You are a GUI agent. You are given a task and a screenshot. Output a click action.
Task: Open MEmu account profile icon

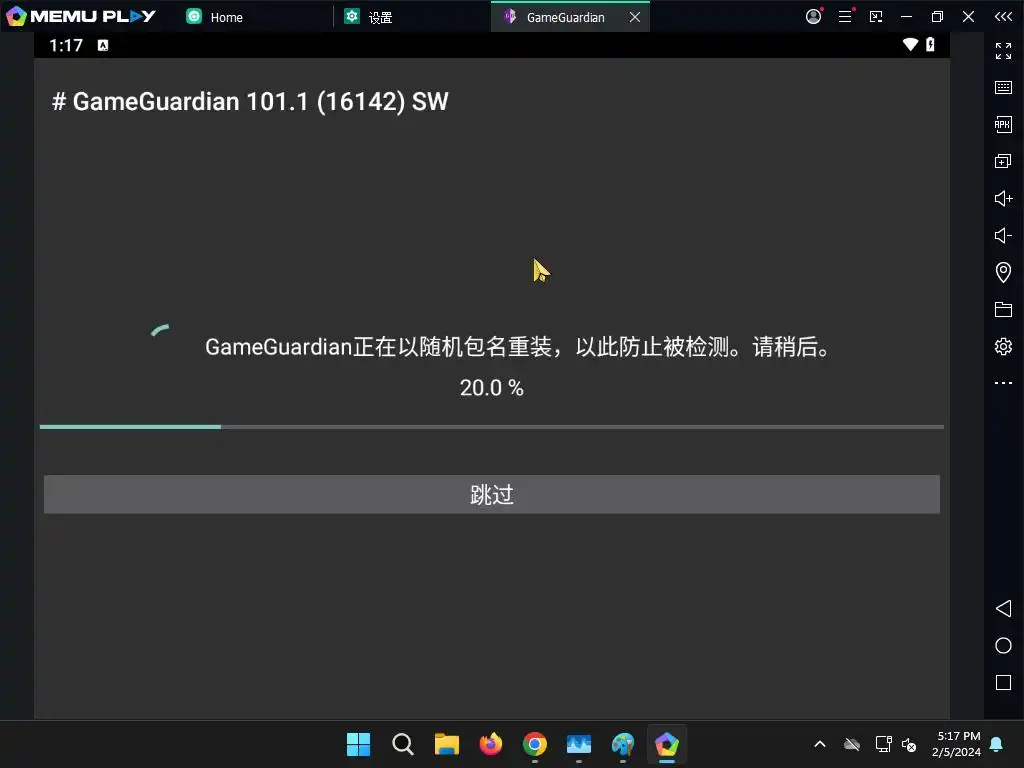(814, 16)
